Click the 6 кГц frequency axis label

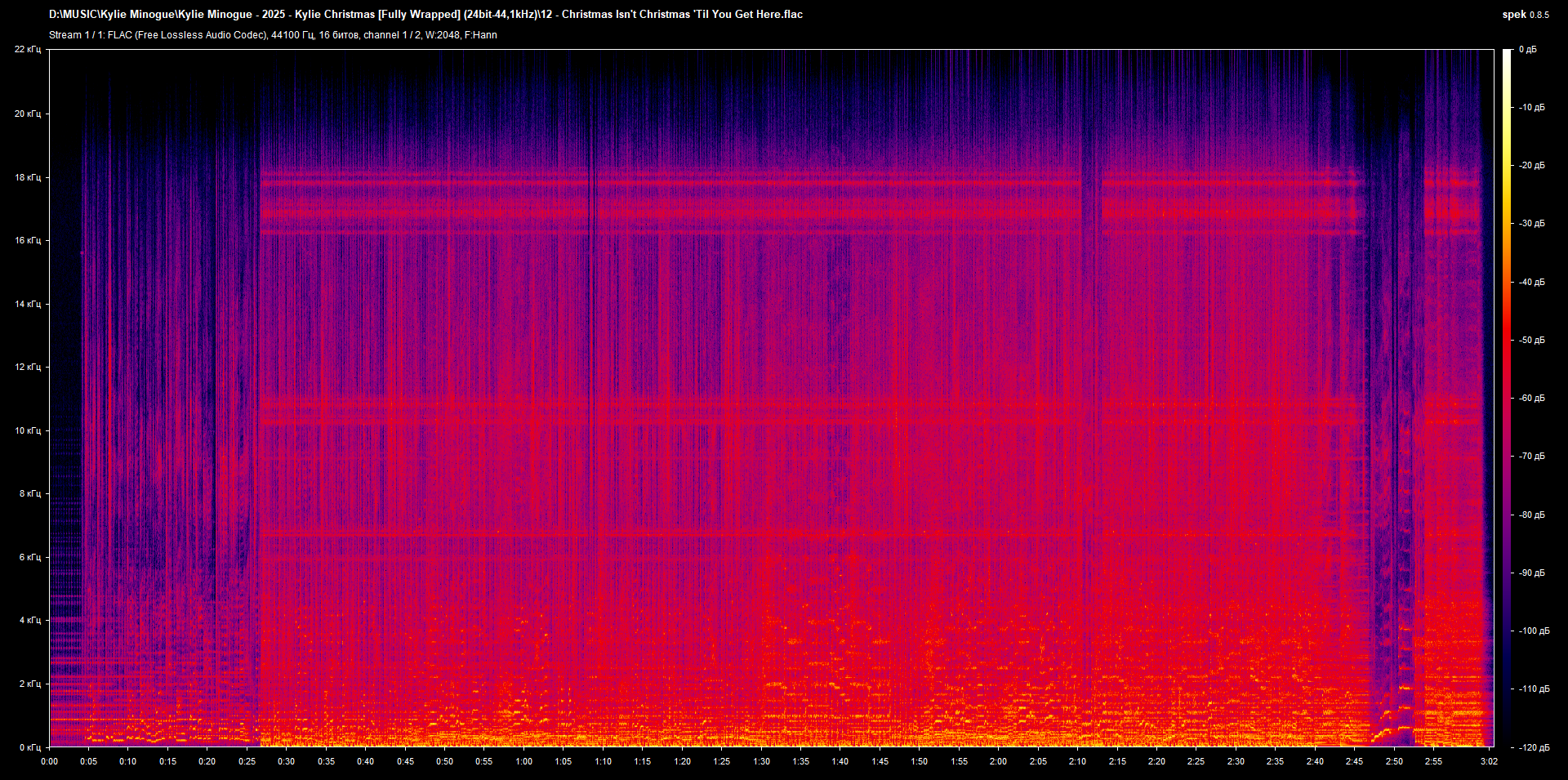[x=29, y=557]
